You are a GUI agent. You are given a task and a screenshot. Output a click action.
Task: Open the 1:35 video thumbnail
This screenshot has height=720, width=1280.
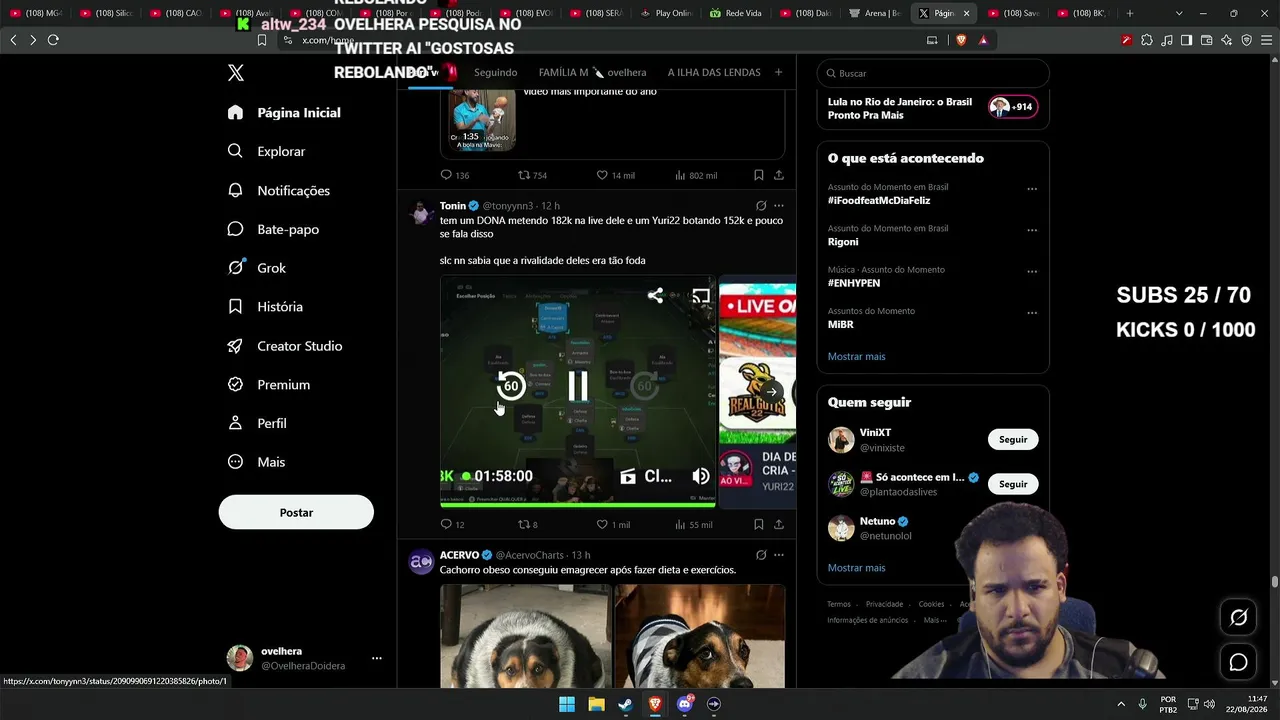coord(482,120)
